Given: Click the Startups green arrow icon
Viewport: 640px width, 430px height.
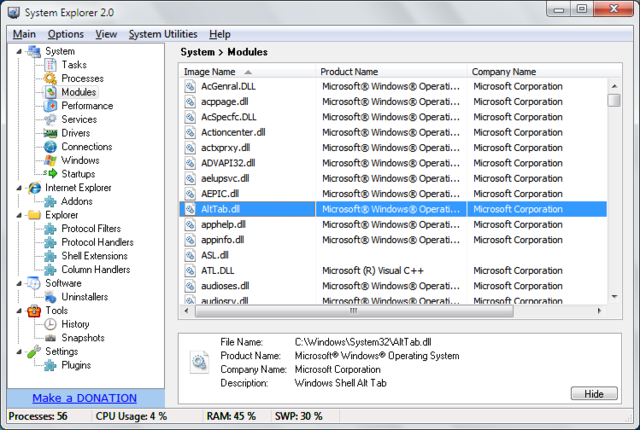Looking at the screenshot, I should click(51, 174).
